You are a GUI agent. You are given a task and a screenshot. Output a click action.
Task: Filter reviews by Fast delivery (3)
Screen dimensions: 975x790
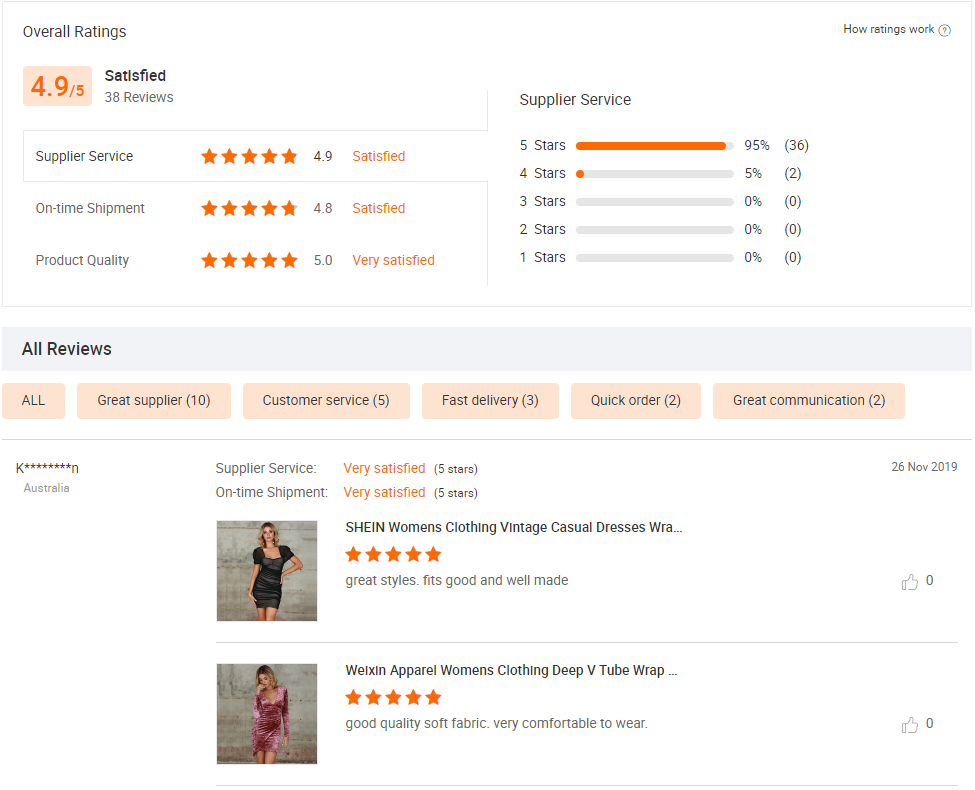click(490, 401)
